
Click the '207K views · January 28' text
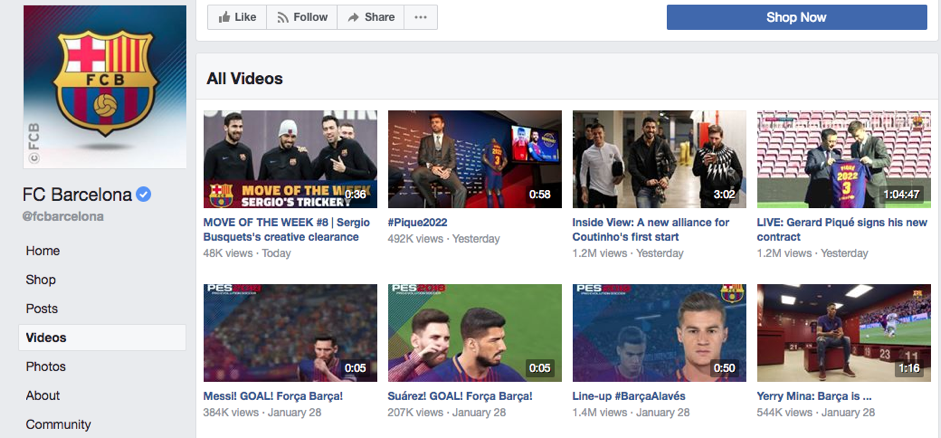447,412
